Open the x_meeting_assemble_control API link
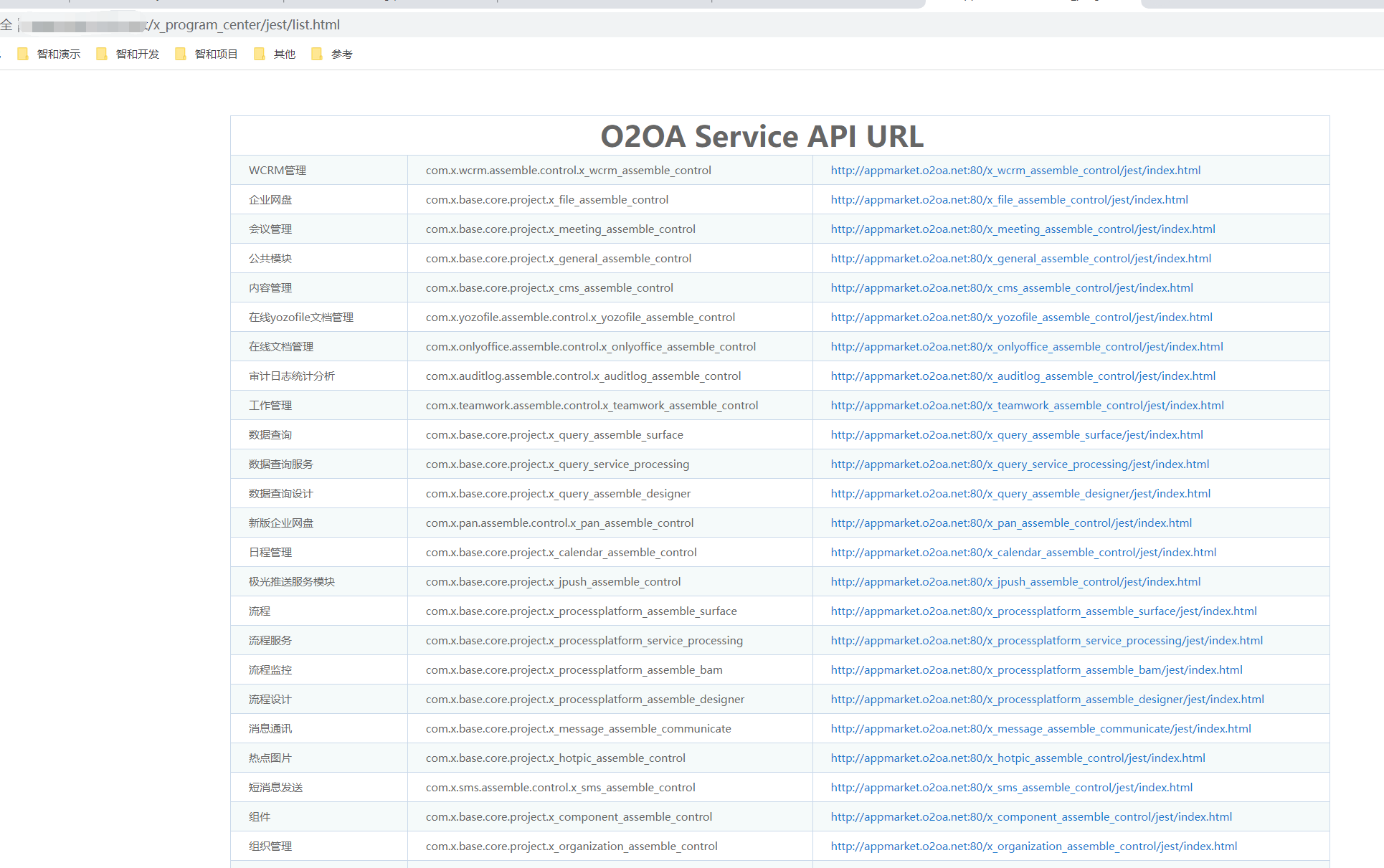Screen dimensions: 1384x868 pos(1023,229)
